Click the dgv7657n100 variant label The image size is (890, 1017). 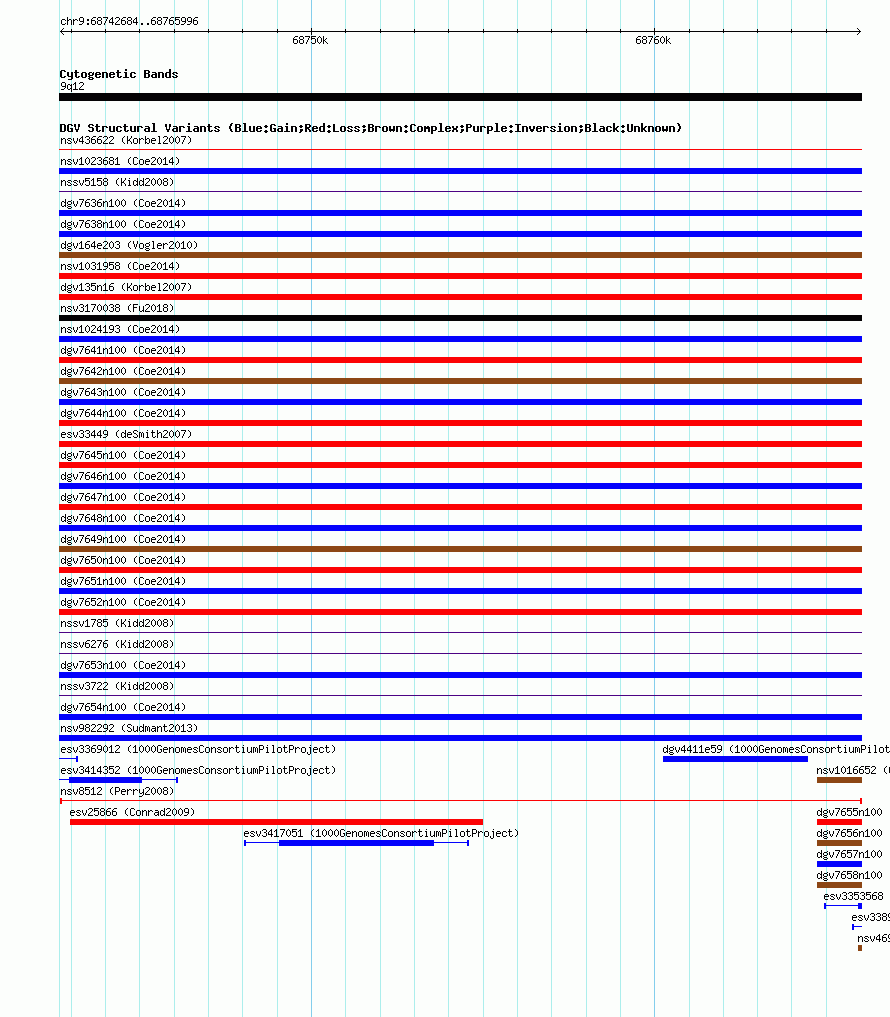click(x=849, y=854)
